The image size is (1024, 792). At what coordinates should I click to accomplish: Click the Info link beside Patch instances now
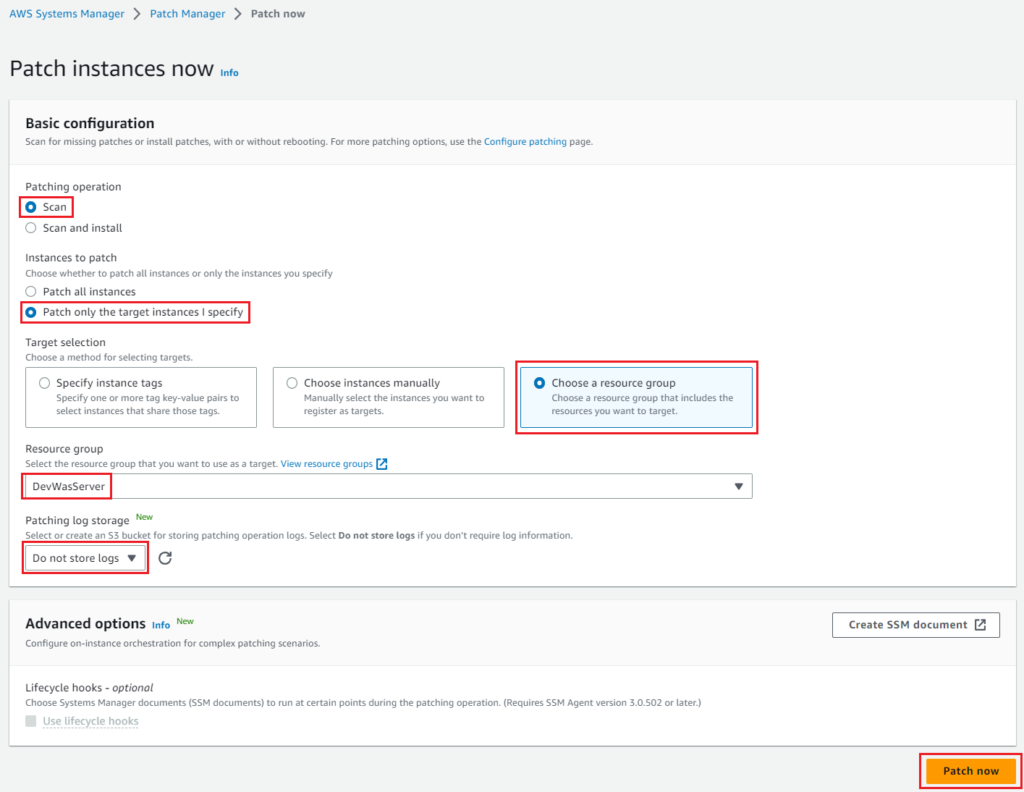[229, 73]
